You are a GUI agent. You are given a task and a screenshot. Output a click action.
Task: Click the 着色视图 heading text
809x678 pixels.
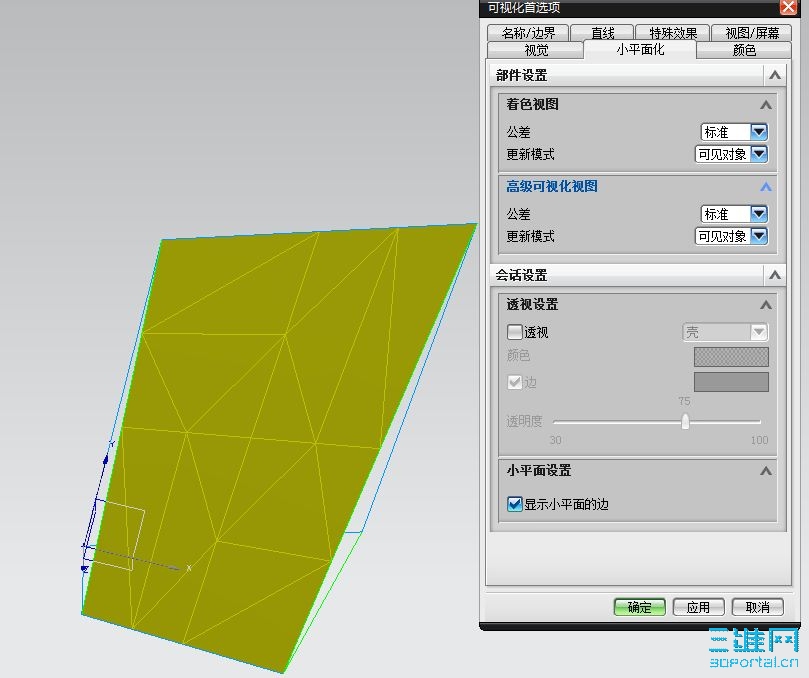click(x=532, y=105)
